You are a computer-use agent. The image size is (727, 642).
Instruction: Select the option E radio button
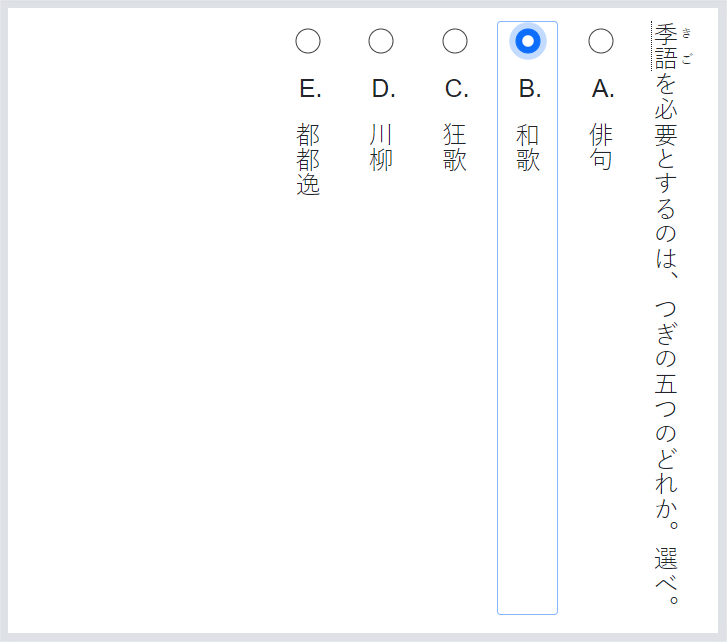[x=308, y=41]
